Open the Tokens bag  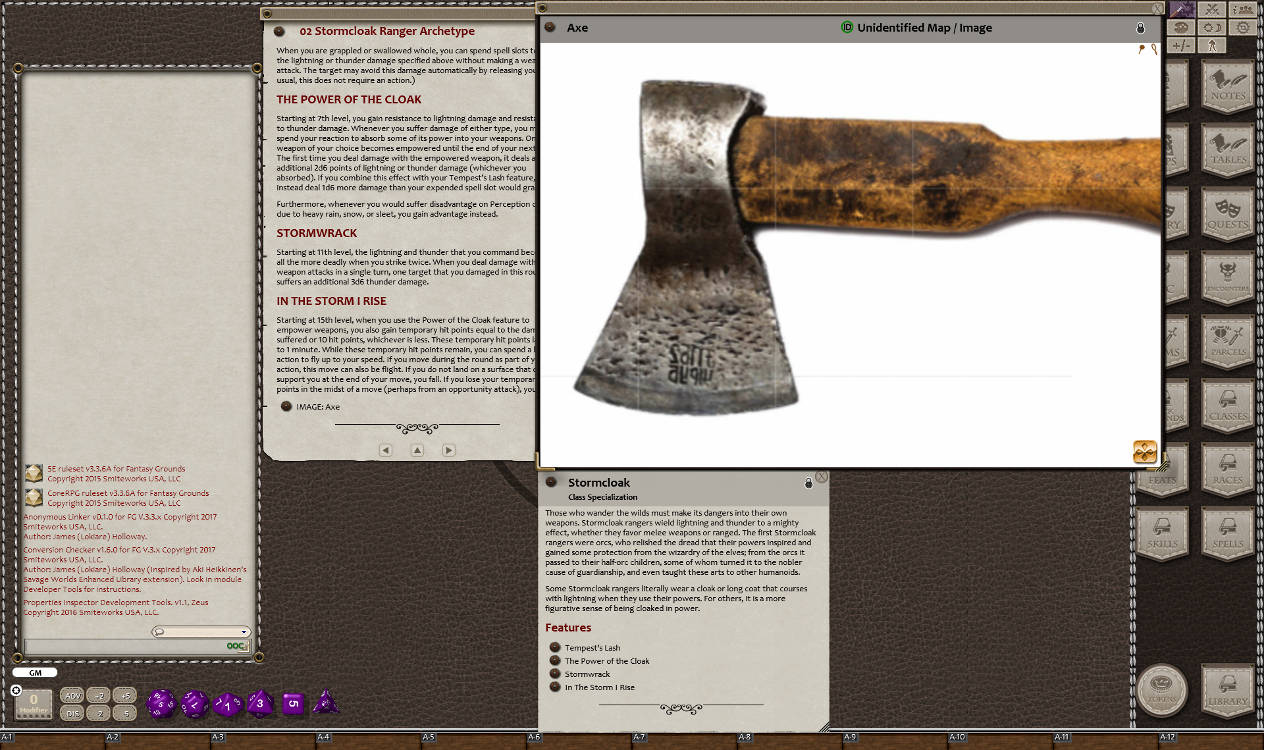(x=1162, y=690)
